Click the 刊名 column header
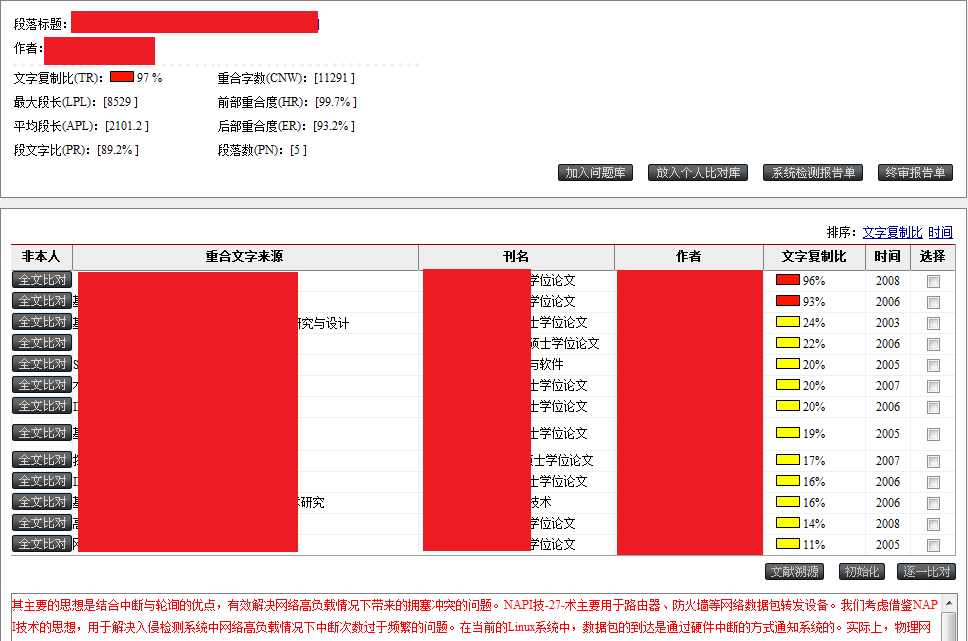Viewport: 968px width, 641px height. pyautogui.click(x=516, y=256)
